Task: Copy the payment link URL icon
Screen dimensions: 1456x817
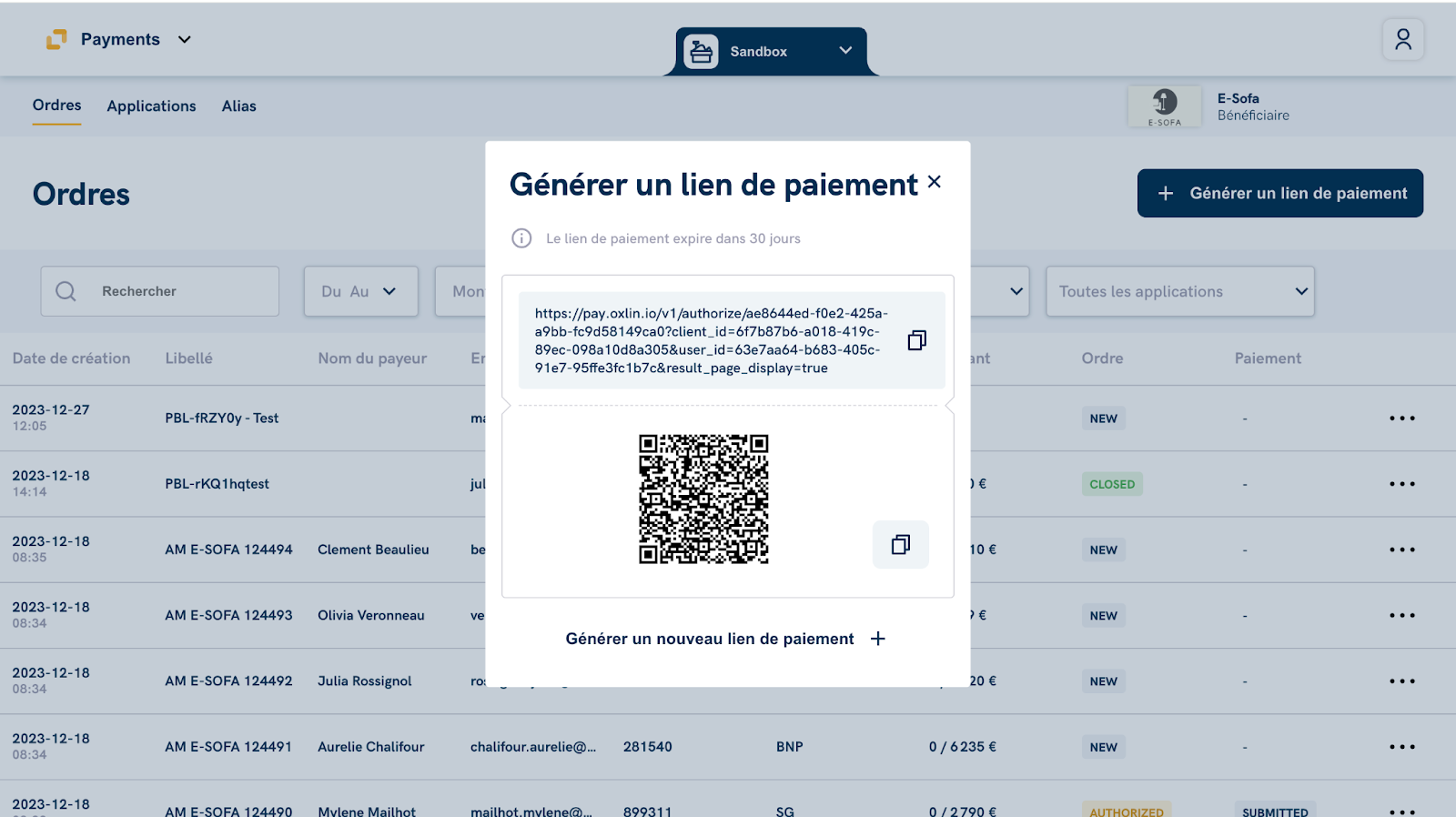Action: point(916,340)
